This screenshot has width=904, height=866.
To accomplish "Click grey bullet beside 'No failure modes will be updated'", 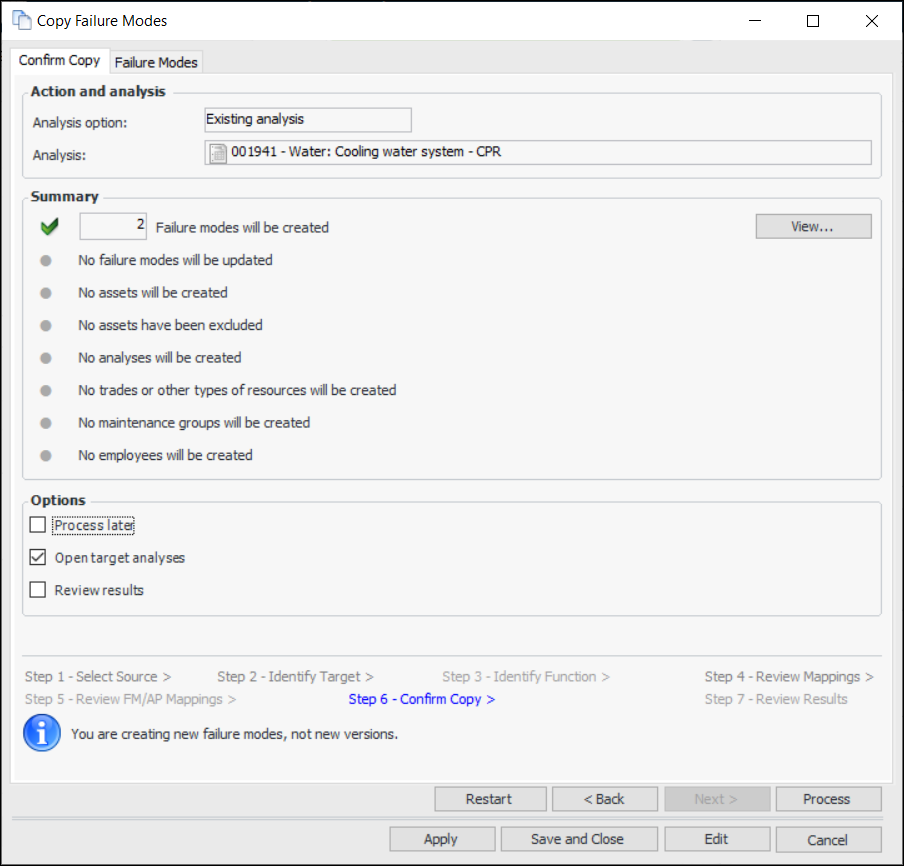I will (46, 261).
